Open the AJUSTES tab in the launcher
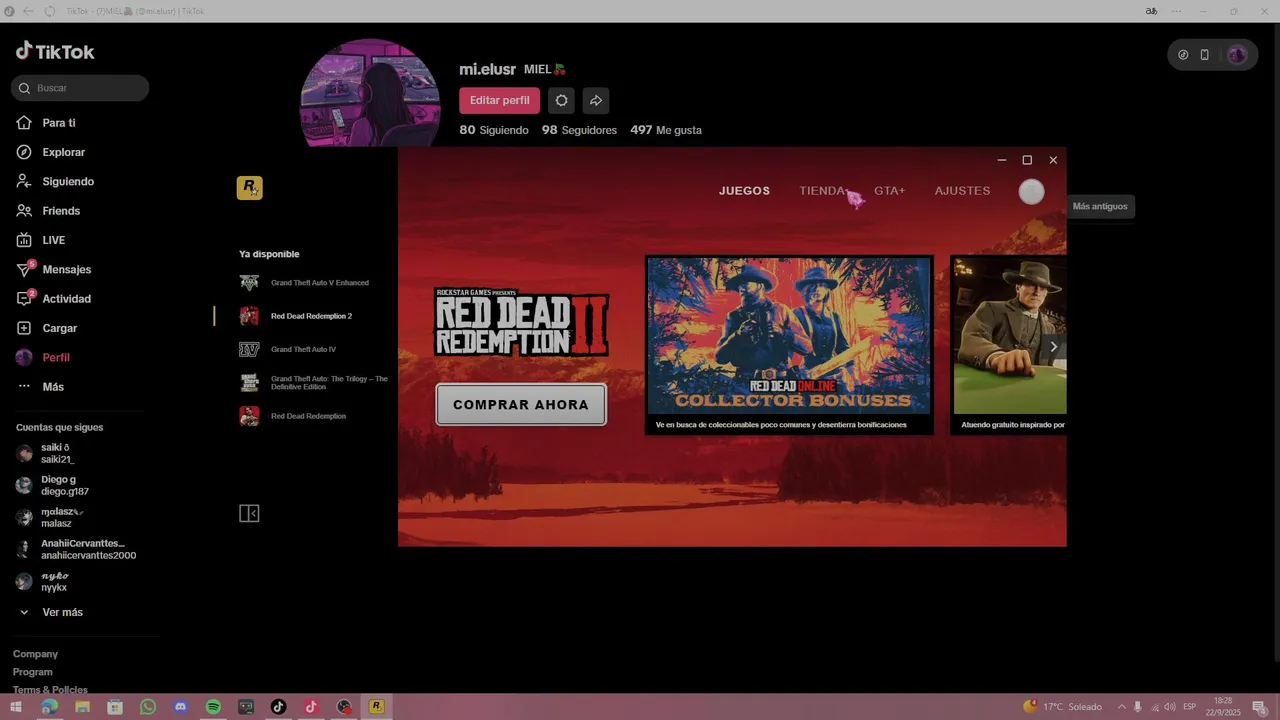The width and height of the screenshot is (1280, 720). 962,191
